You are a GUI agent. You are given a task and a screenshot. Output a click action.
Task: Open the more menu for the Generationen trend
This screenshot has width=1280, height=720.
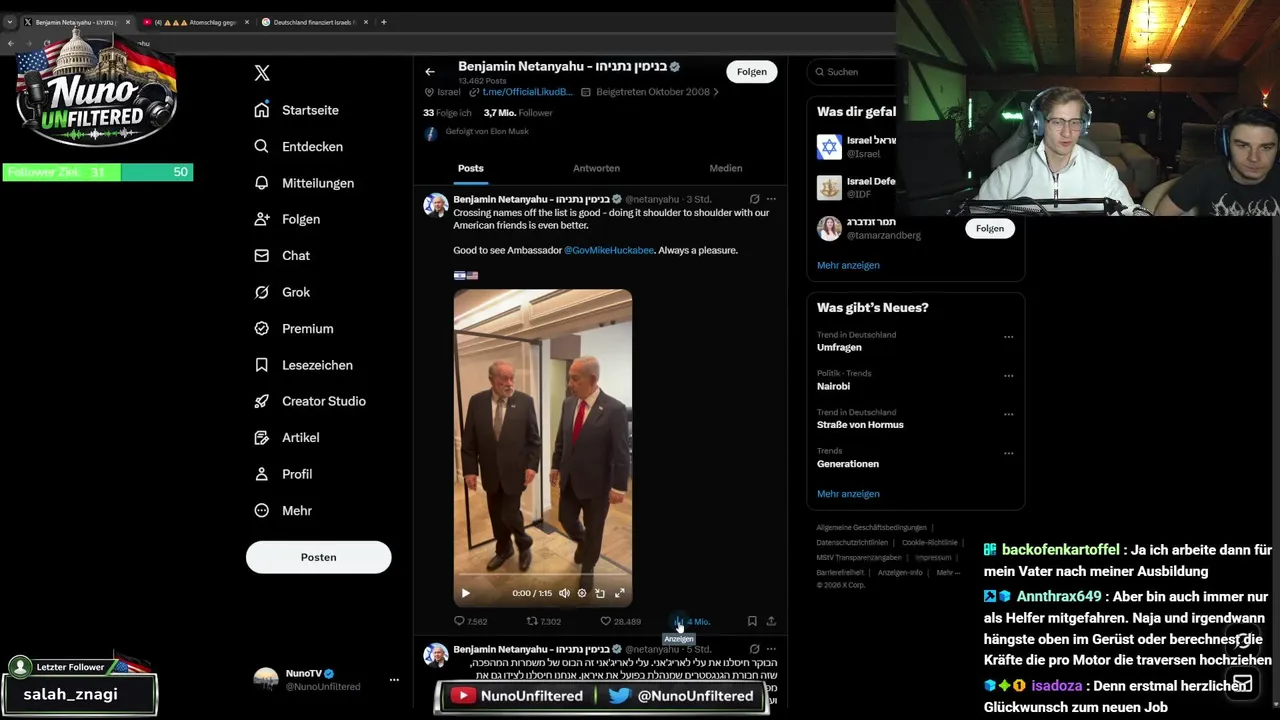[x=1008, y=453]
